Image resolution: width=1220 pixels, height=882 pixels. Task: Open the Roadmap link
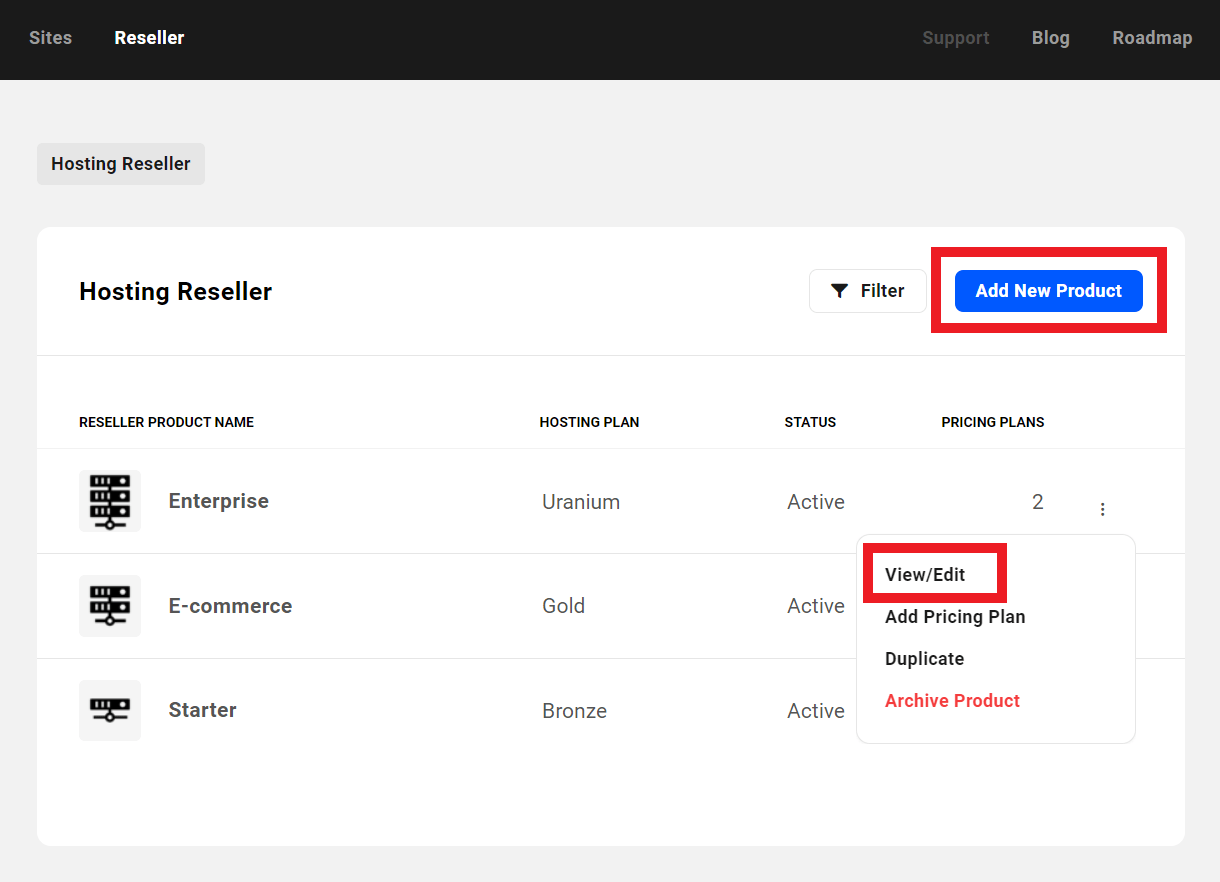pos(1152,38)
